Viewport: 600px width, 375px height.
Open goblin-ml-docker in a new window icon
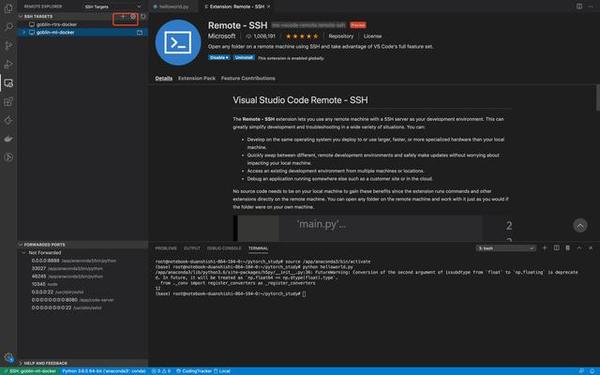pos(140,33)
